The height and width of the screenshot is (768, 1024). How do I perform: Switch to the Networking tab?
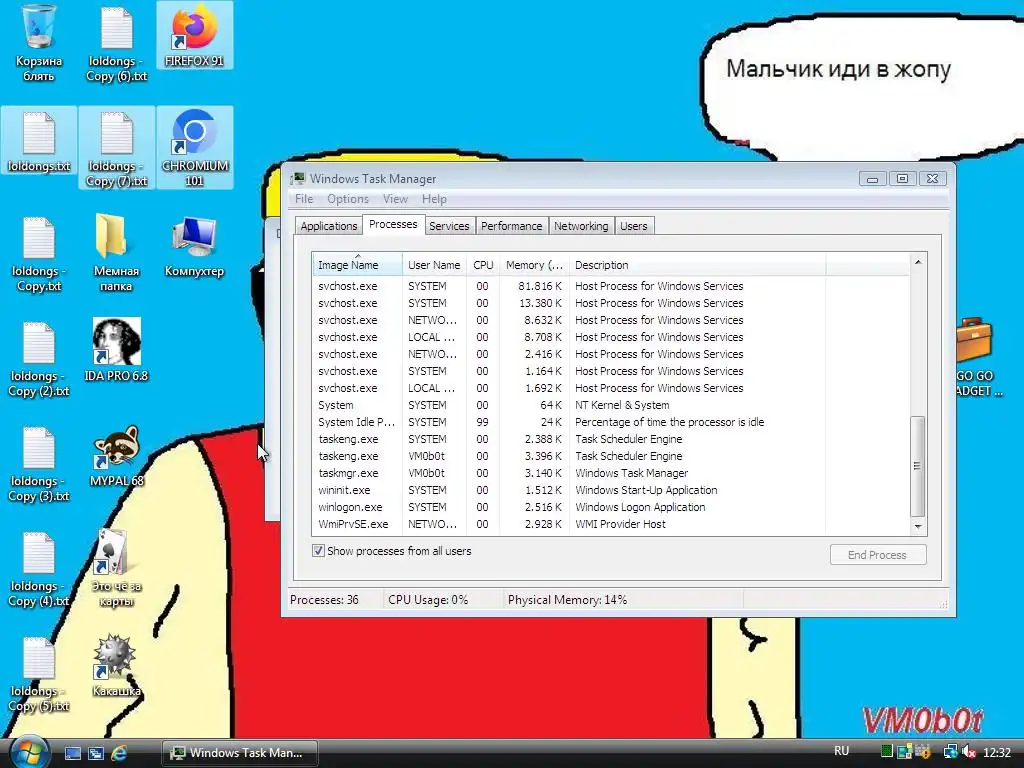581,226
